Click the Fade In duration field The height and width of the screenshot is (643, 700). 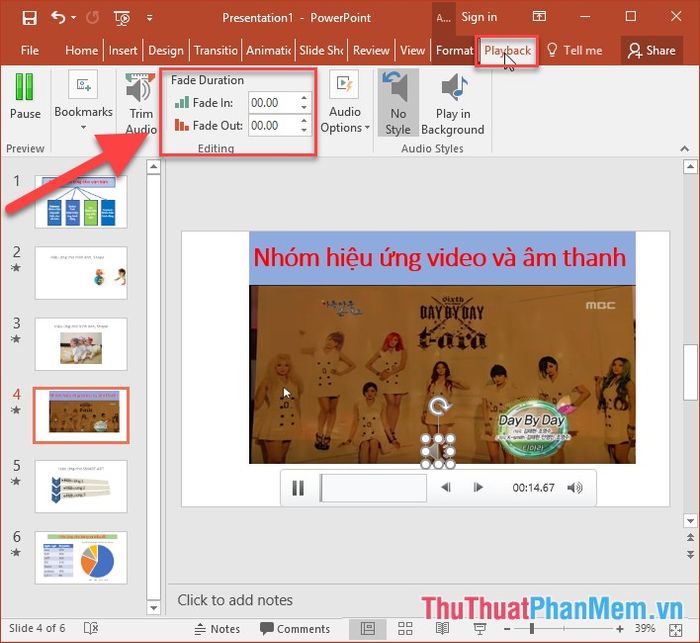point(272,103)
